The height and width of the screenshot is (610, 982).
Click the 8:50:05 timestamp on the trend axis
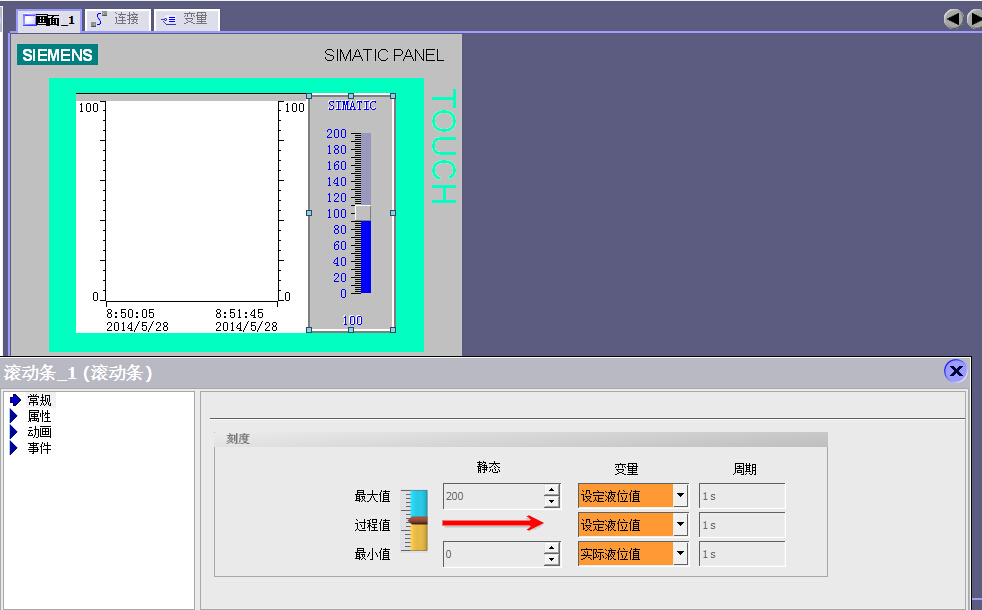tap(130, 314)
